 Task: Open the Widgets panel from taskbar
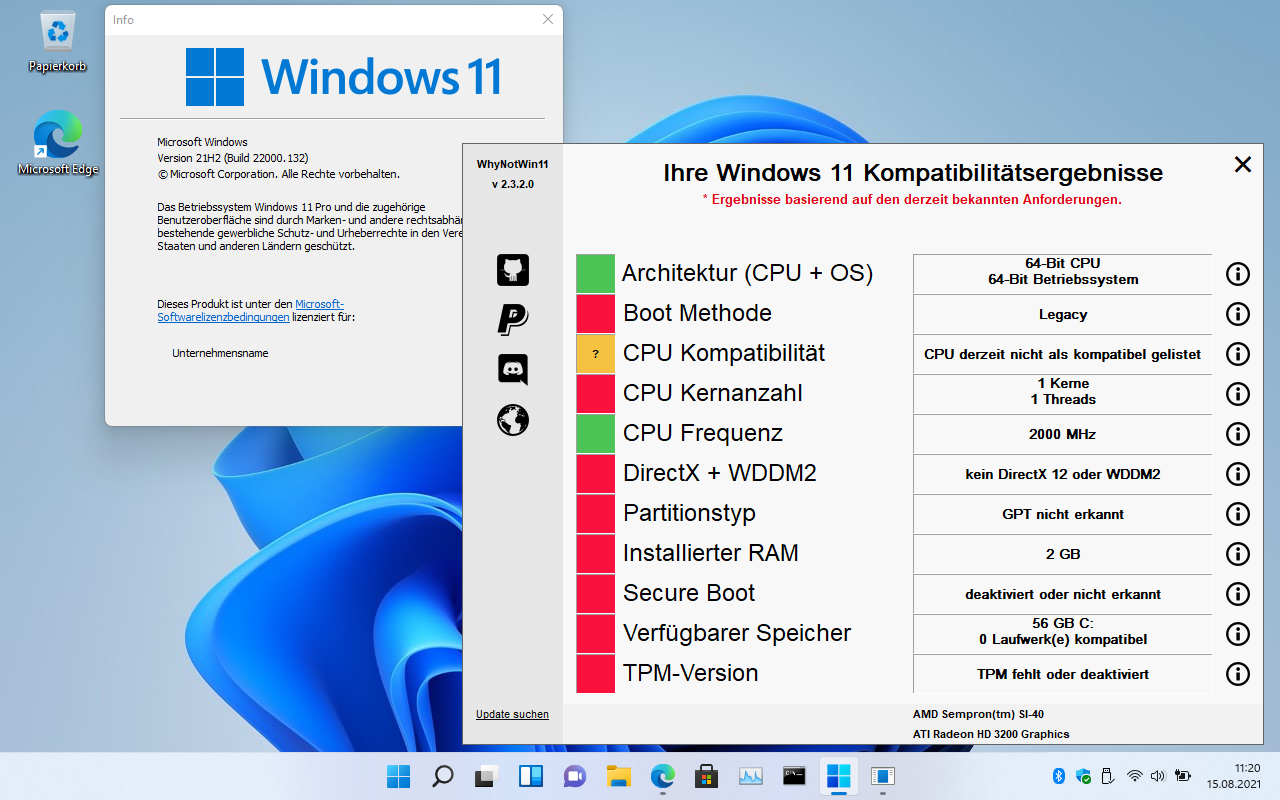click(x=530, y=776)
